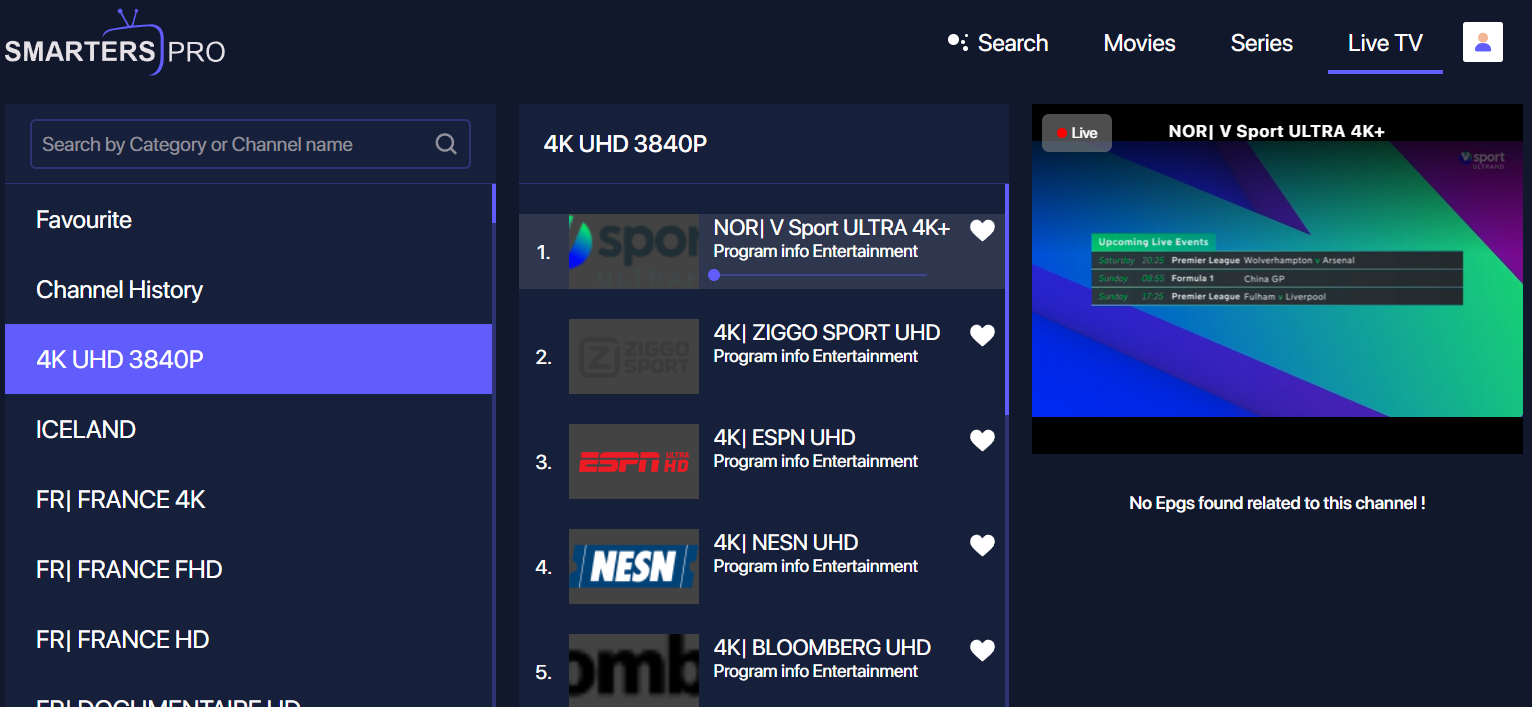
Task: Switch to the Movies tab
Action: [1139, 43]
